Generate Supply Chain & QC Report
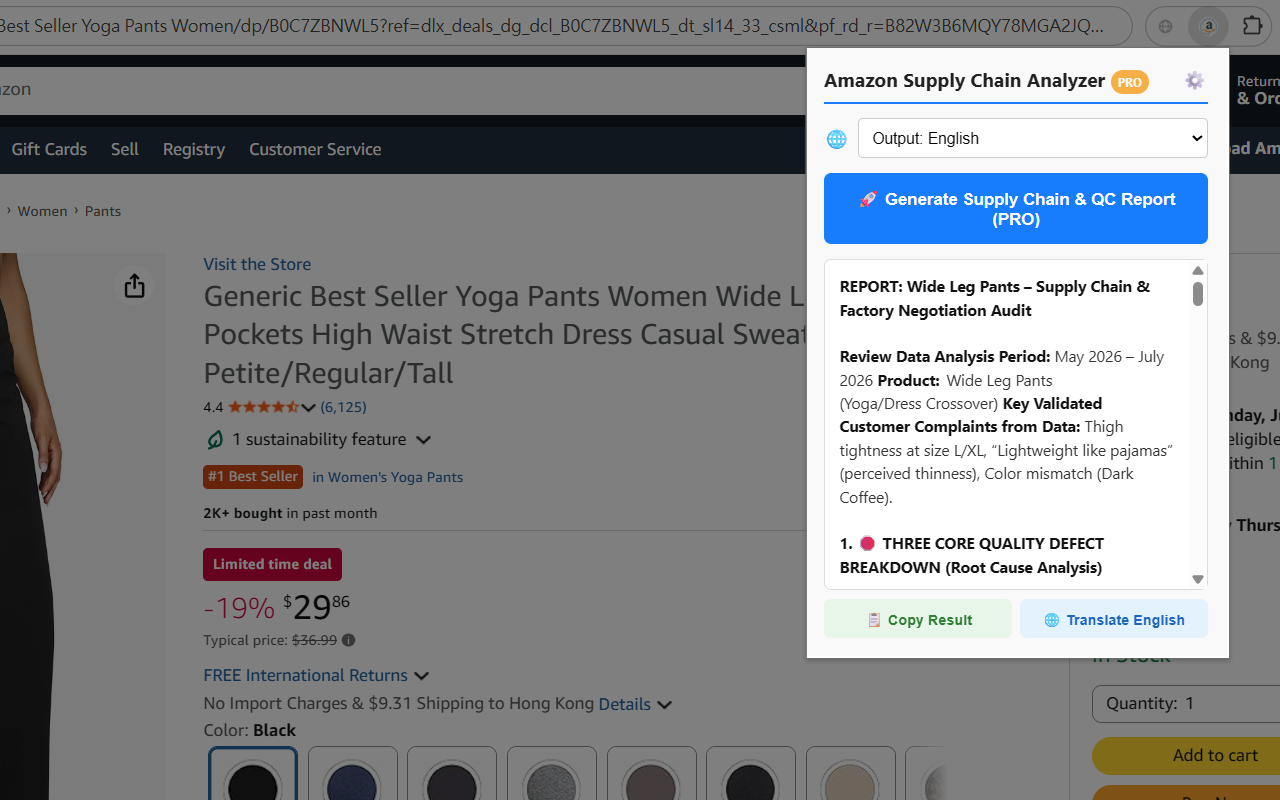The height and width of the screenshot is (800, 1280). 1016,208
